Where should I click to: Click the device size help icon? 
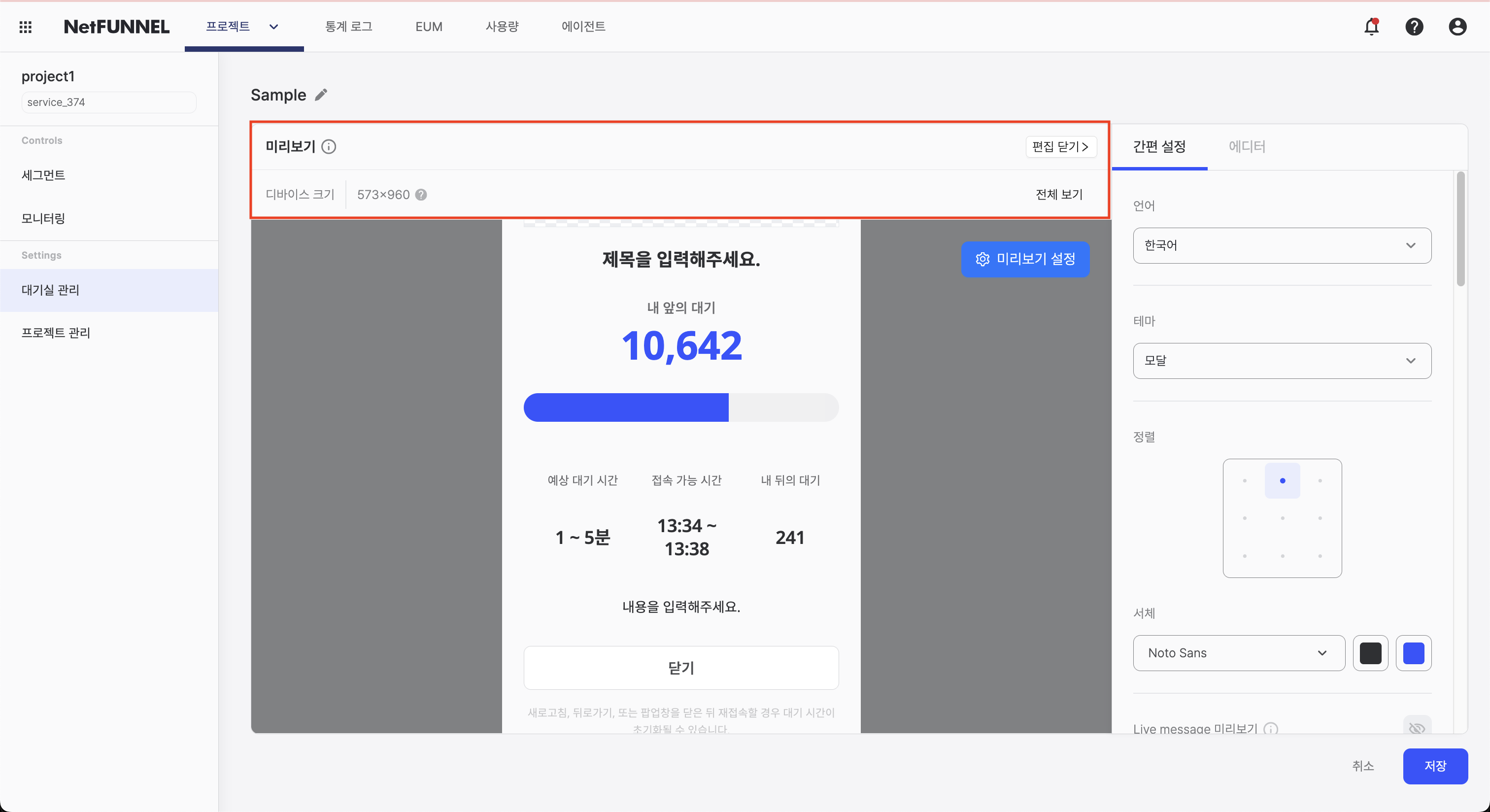click(x=421, y=194)
